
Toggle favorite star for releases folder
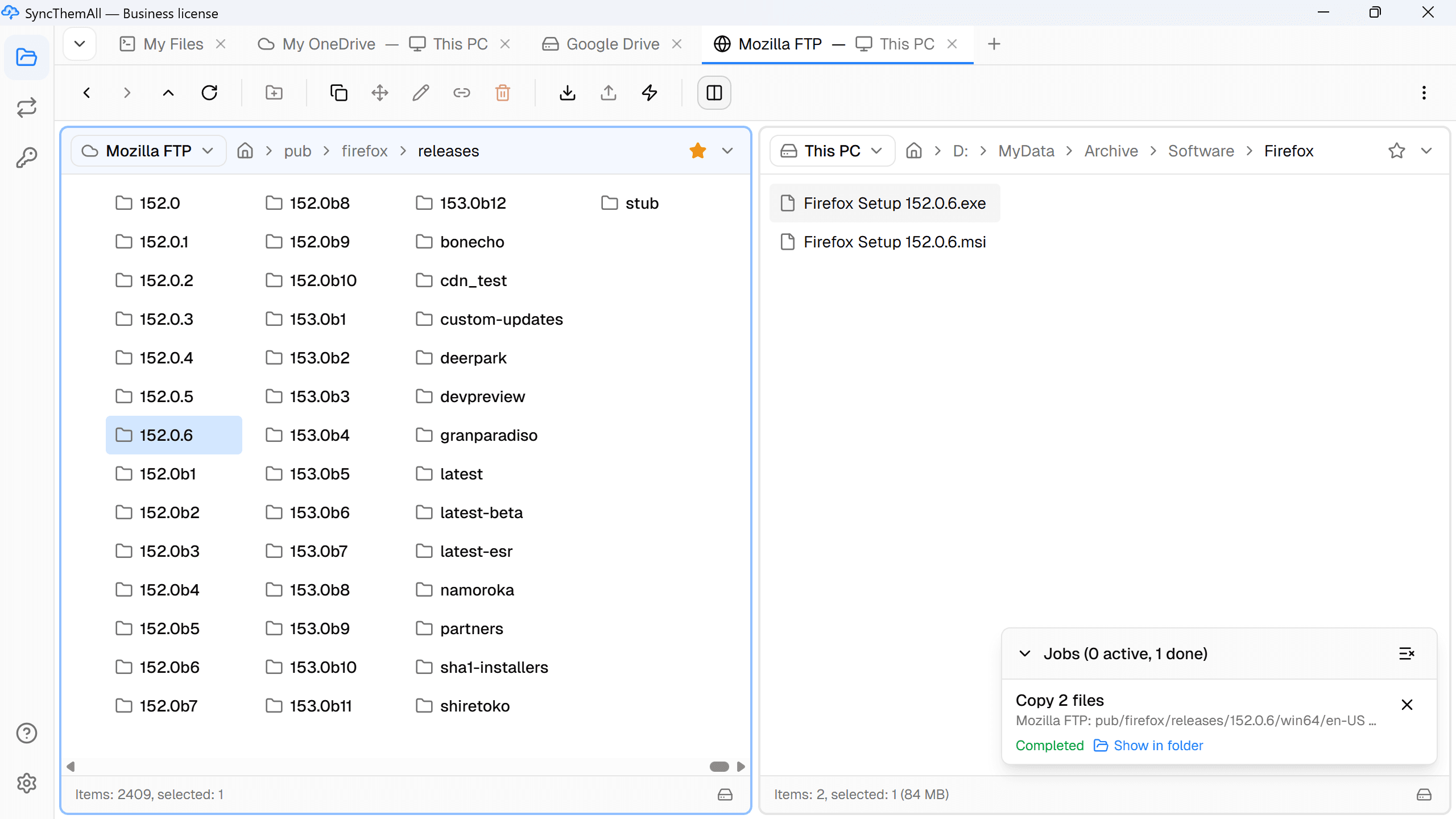coord(698,151)
